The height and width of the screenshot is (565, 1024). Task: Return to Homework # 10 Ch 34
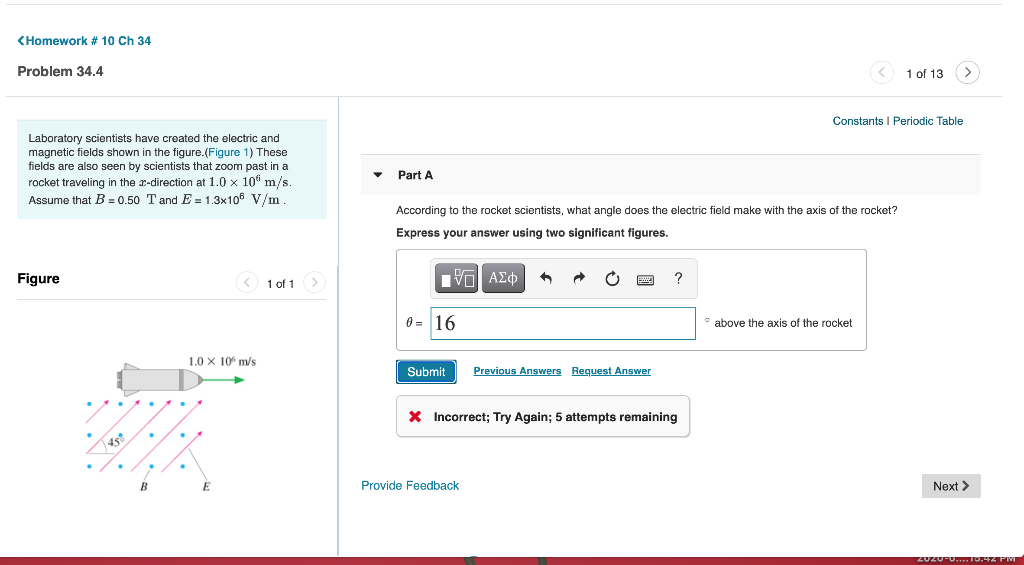(x=84, y=40)
